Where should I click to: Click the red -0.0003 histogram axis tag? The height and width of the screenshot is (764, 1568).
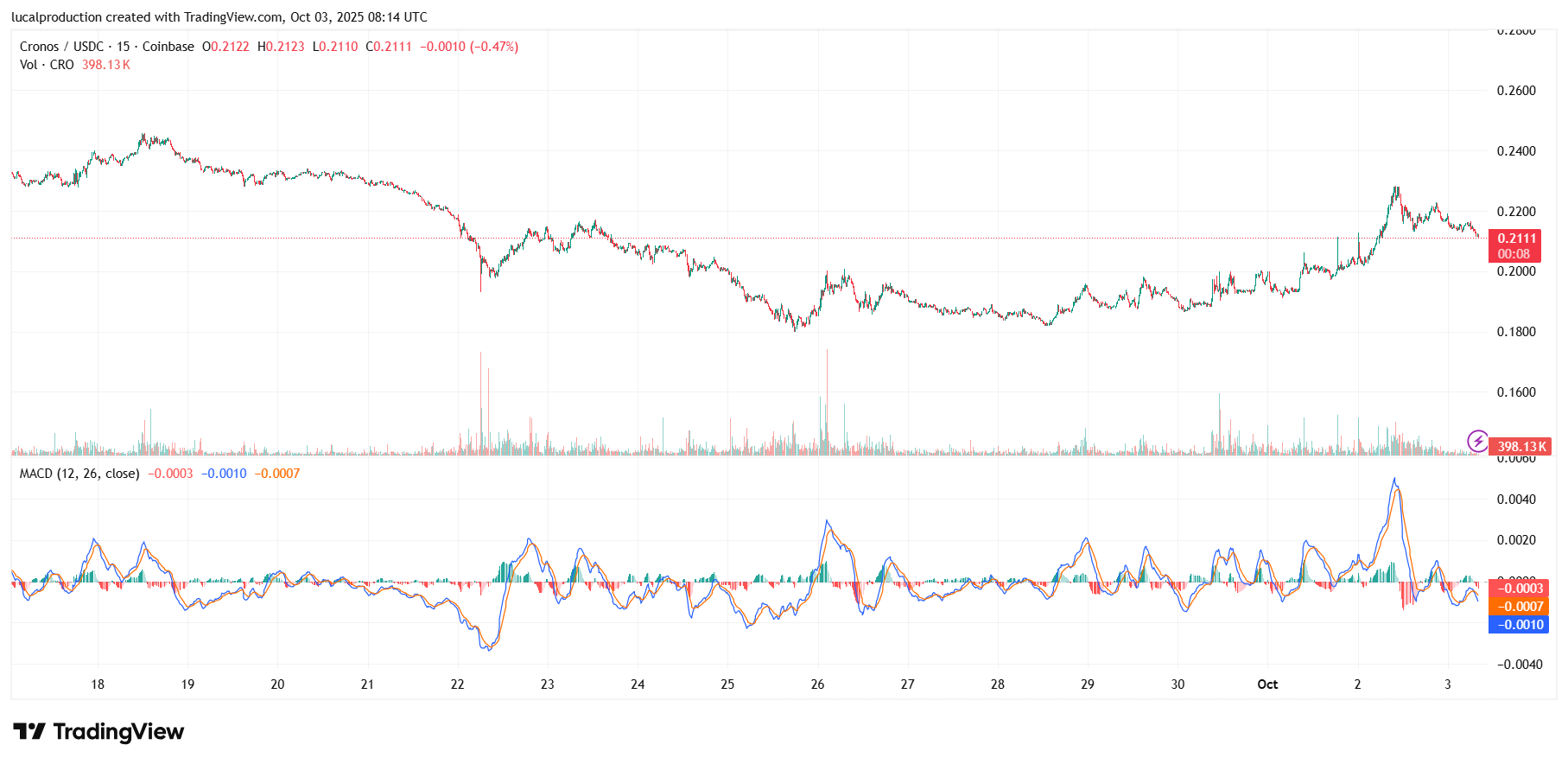1519,589
